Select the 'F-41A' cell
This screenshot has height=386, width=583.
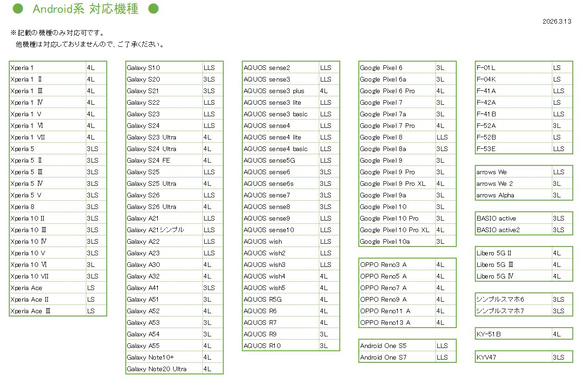[513, 91]
